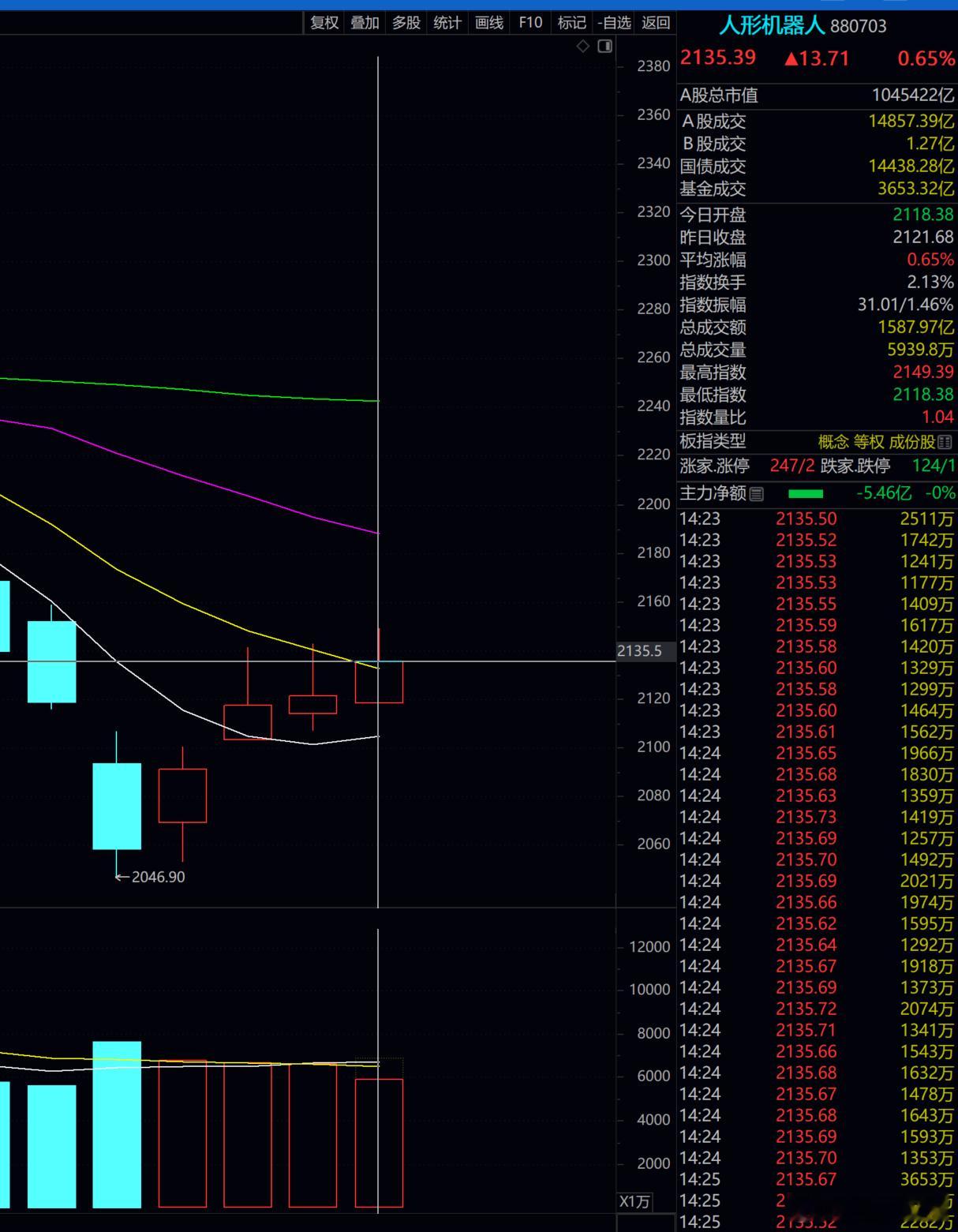Click the 昨日收盘 value 2121.68
The image size is (958, 1232).
923,237
